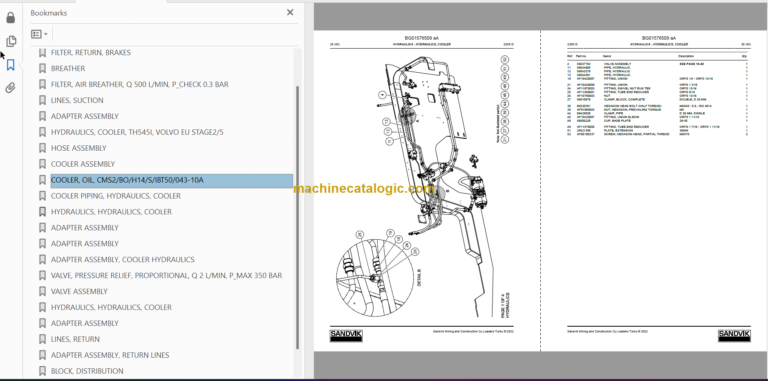Image resolution: width=768 pixels, height=381 pixels.
Task: Click left page title BG01576509 aA
Action: pyautogui.click(x=421, y=38)
